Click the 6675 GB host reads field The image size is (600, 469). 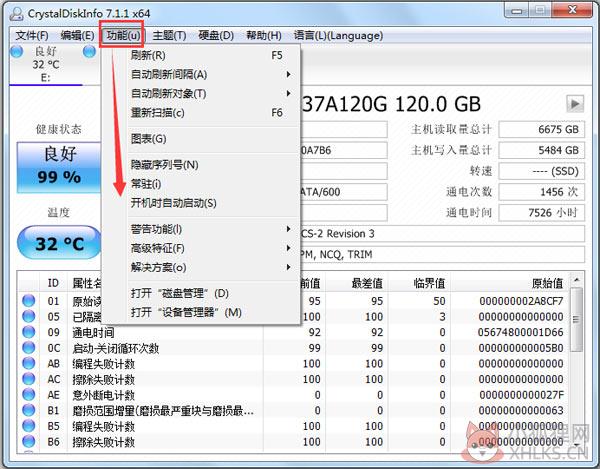pyautogui.click(x=541, y=129)
